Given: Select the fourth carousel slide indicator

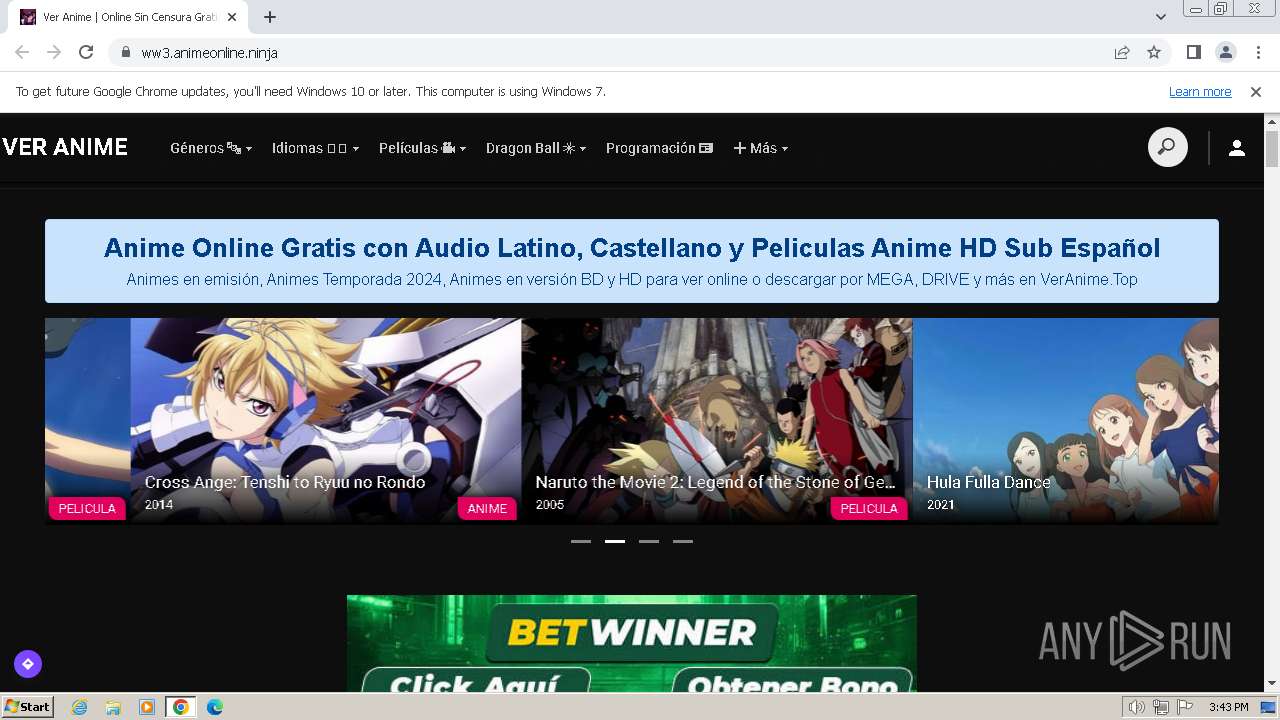Looking at the screenshot, I should pyautogui.click(x=683, y=541).
